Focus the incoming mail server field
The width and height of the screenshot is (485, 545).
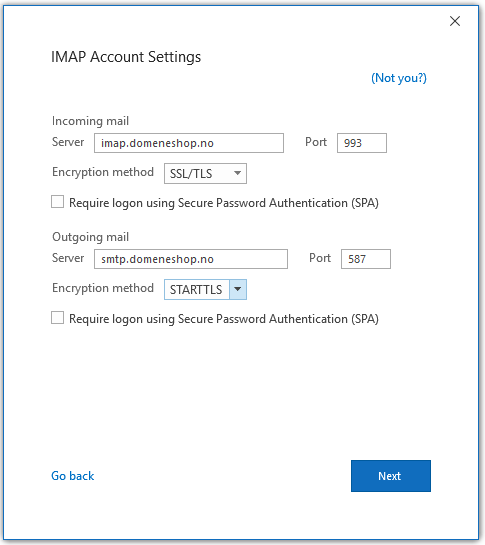[x=189, y=143]
